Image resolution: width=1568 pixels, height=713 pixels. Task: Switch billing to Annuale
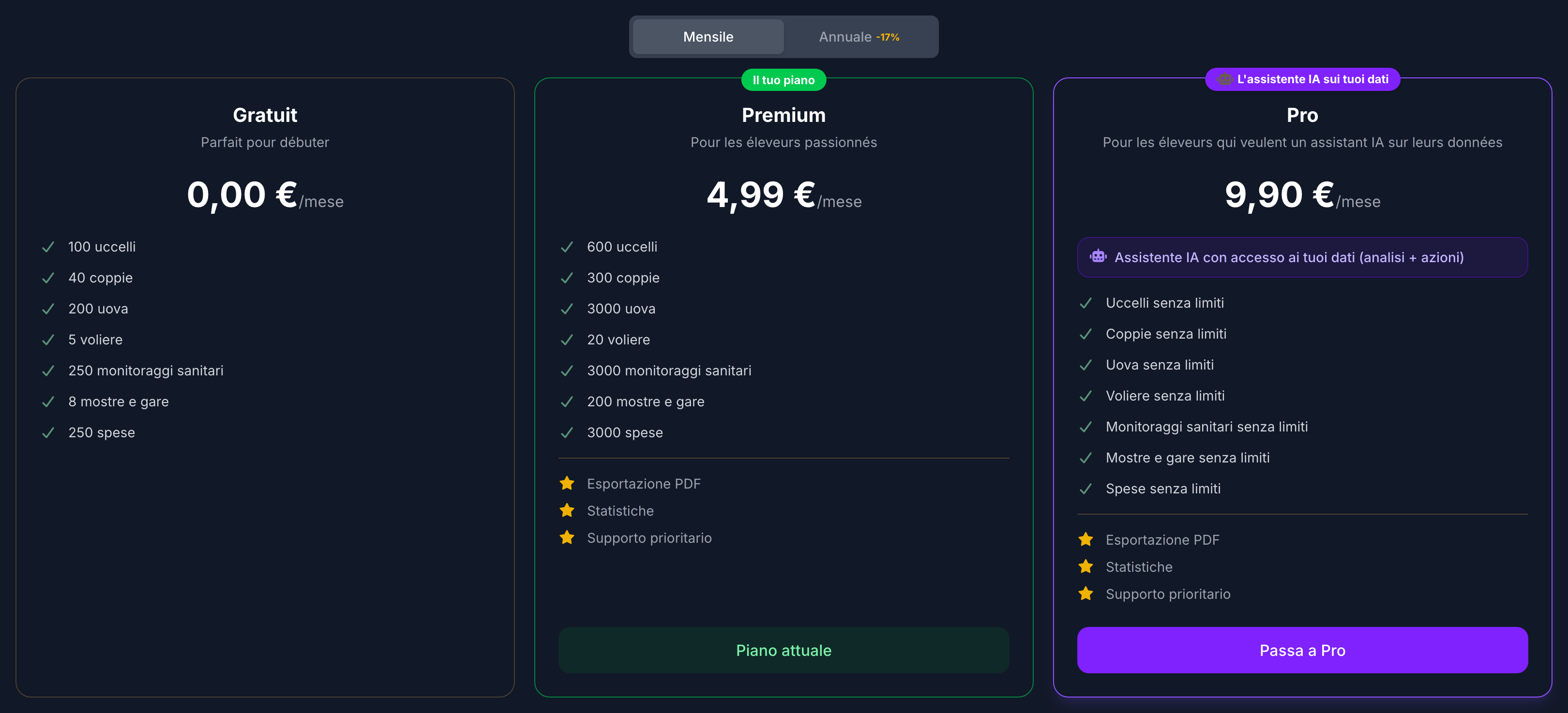coord(859,36)
